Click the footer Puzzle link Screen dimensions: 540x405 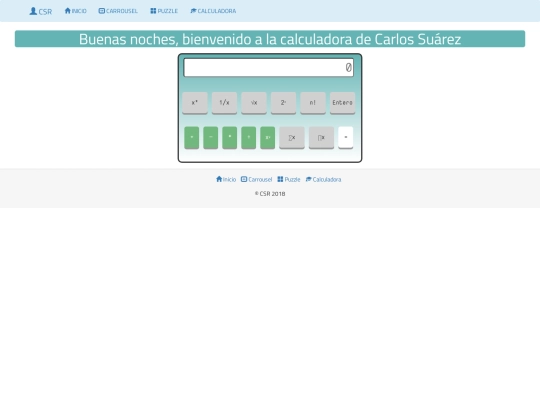289,179
